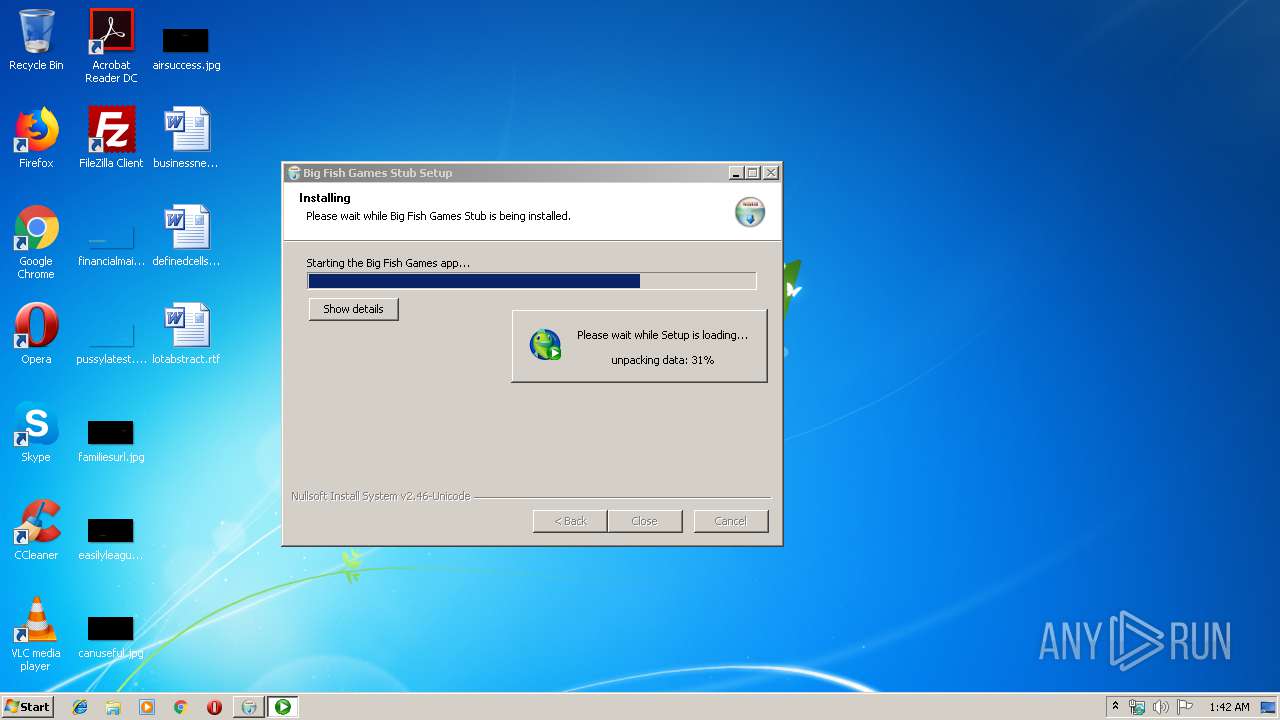Click the installation progress bar
This screenshot has width=1280, height=720.
click(531, 281)
